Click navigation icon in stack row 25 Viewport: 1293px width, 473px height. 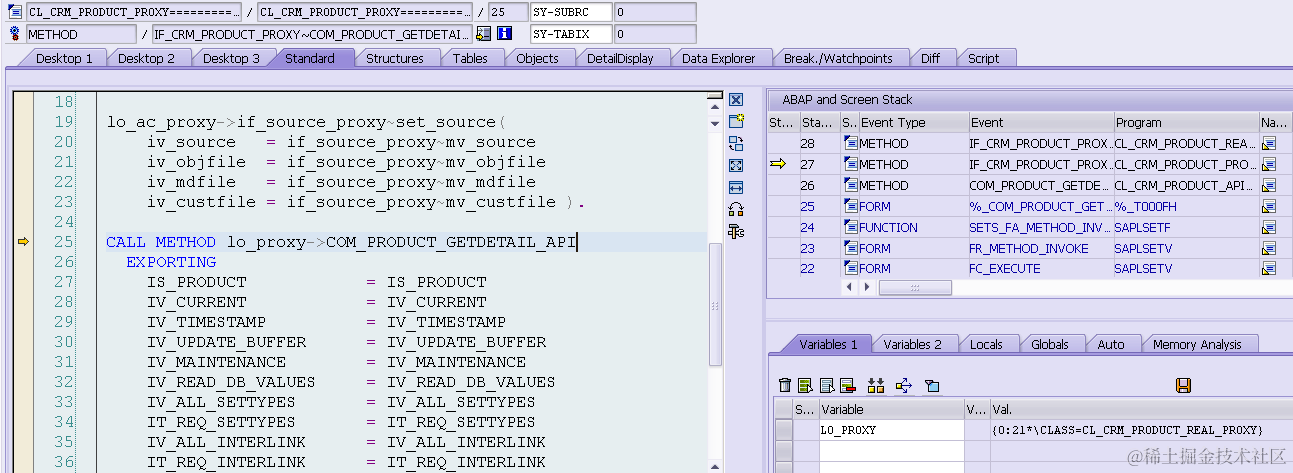click(1269, 207)
